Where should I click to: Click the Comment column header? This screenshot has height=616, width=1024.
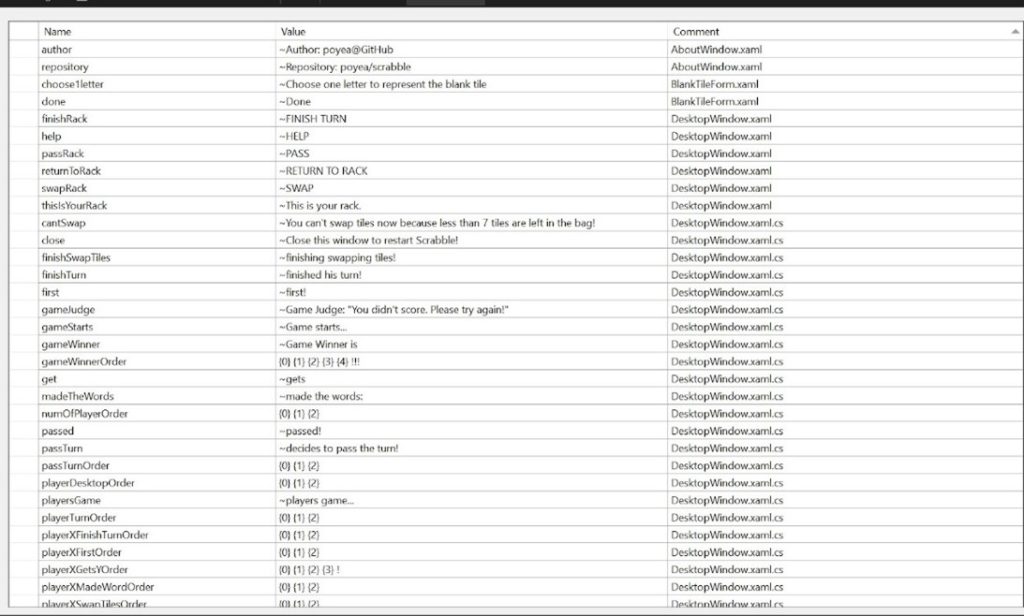pos(696,32)
